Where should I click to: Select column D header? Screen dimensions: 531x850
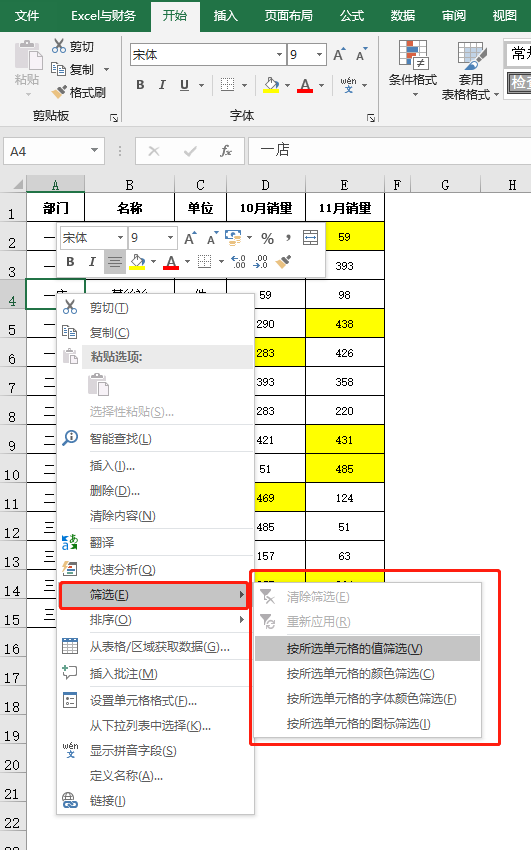tap(266, 185)
